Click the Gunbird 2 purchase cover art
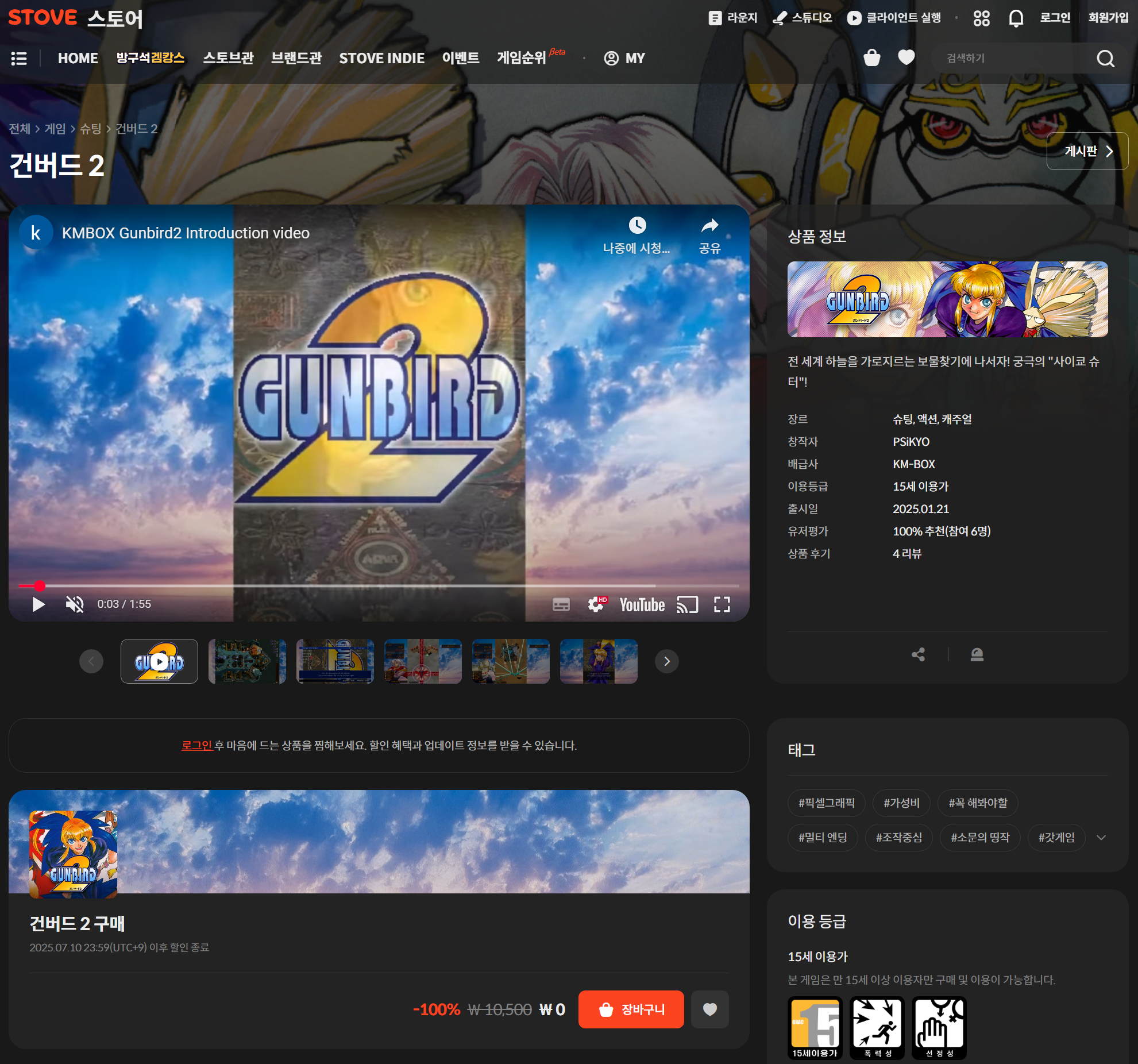1138x1064 pixels. point(73,854)
